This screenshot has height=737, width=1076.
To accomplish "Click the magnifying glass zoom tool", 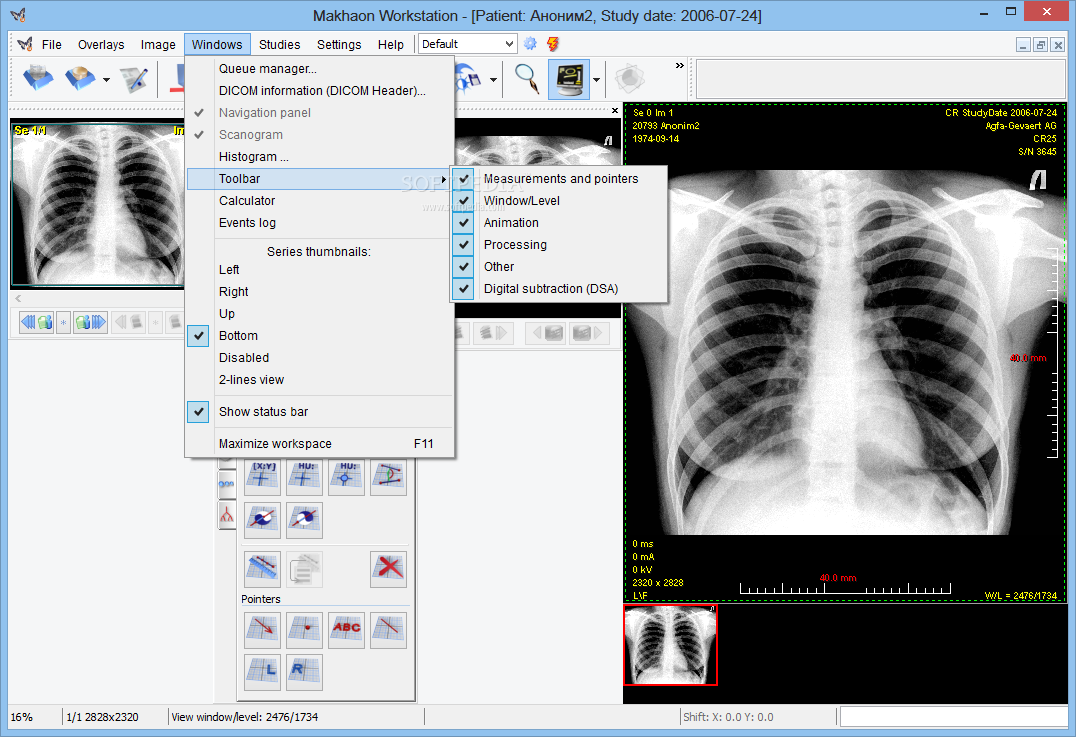I will pyautogui.click(x=526, y=79).
